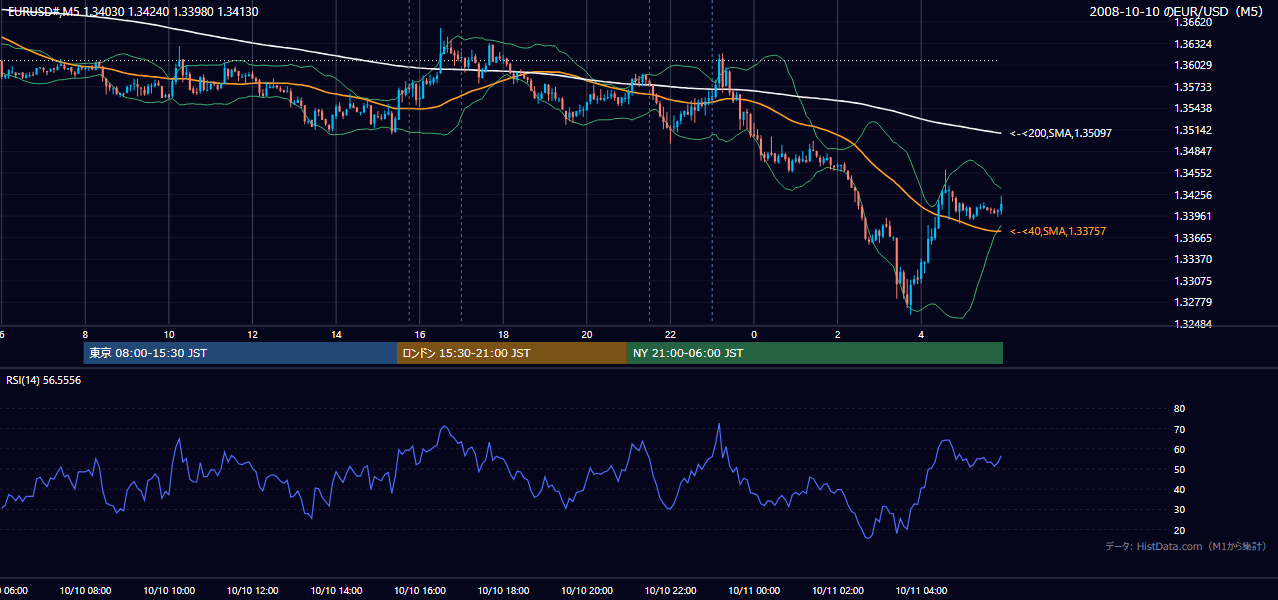Select the London 15:30-21:00 JST session bar
The image size is (1278, 600).
click(512, 353)
